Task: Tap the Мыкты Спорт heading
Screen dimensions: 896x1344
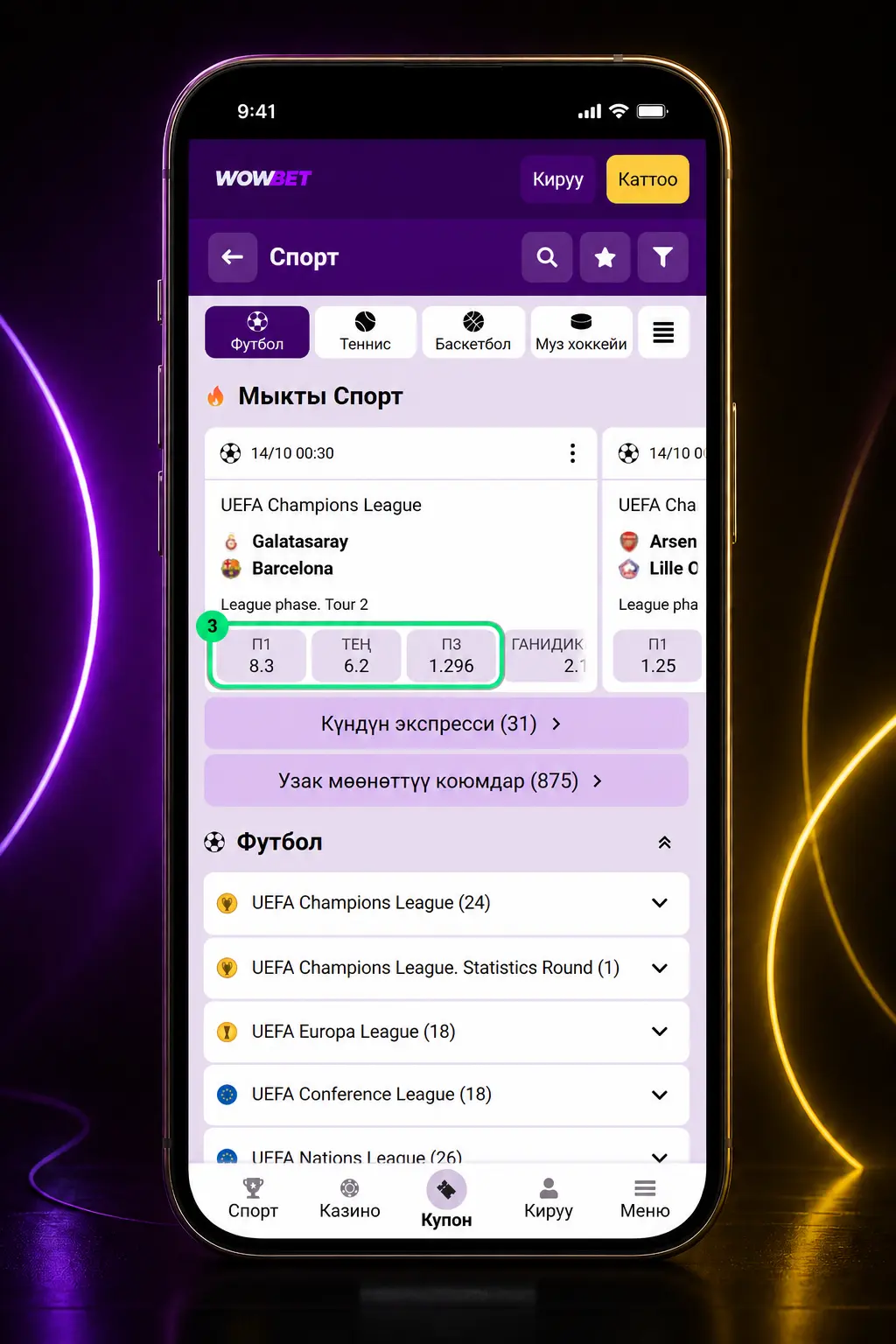Action: tap(320, 396)
